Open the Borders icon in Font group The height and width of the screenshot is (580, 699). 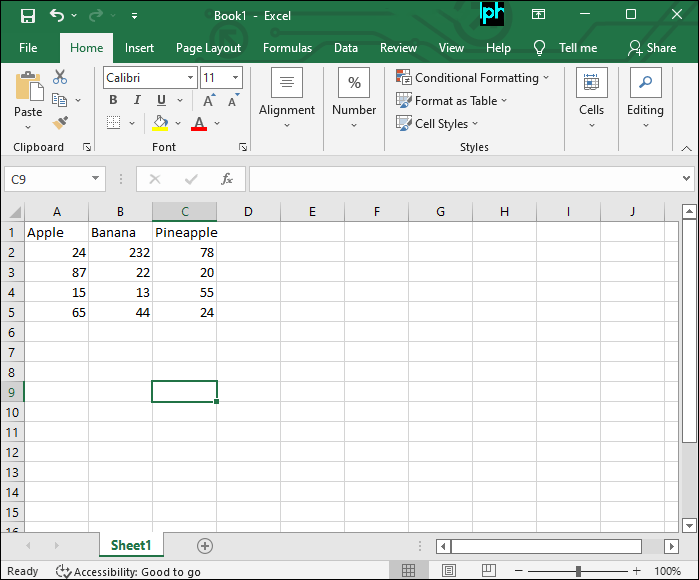click(113, 123)
